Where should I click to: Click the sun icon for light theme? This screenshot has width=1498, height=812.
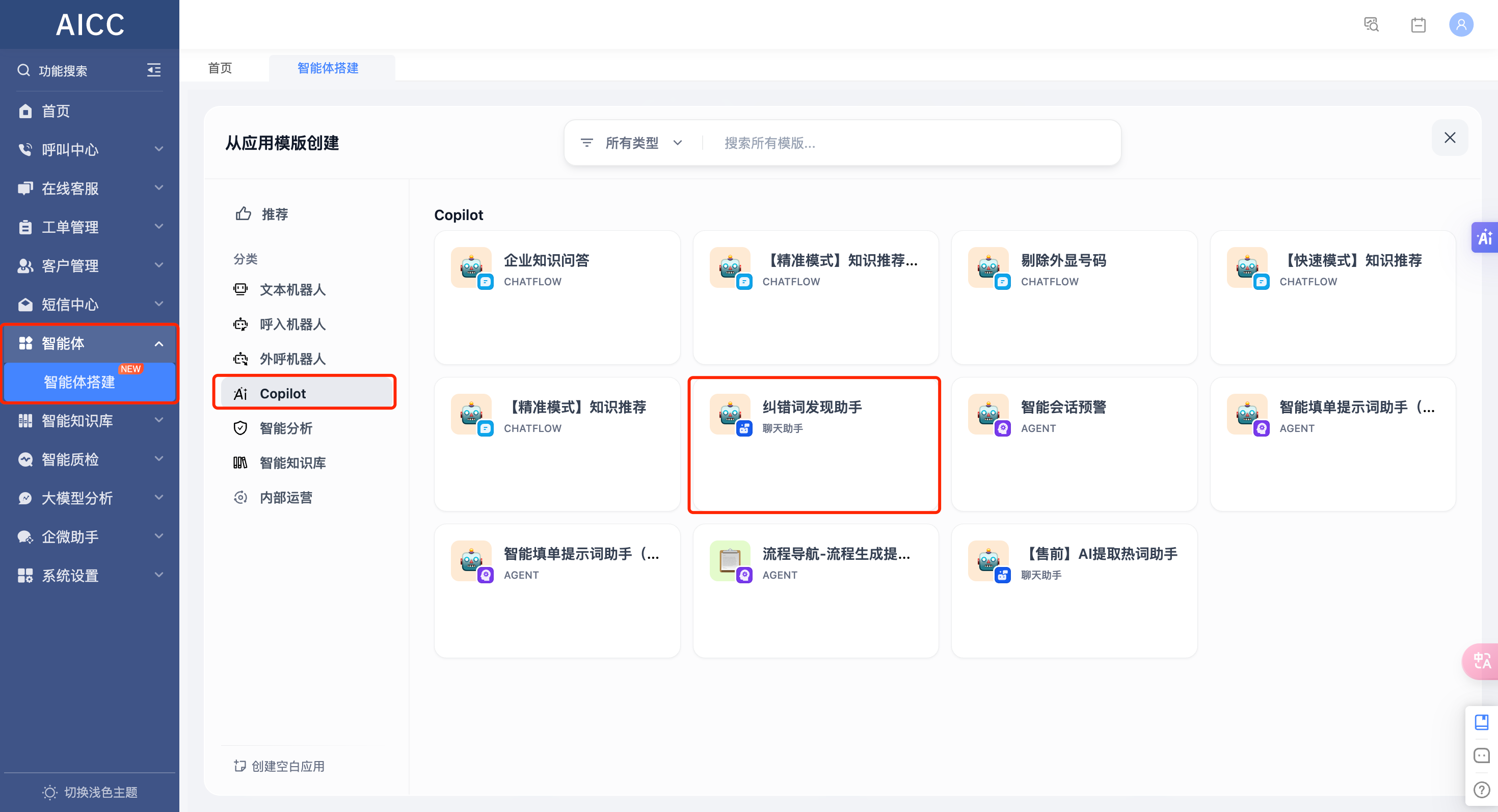[50, 792]
